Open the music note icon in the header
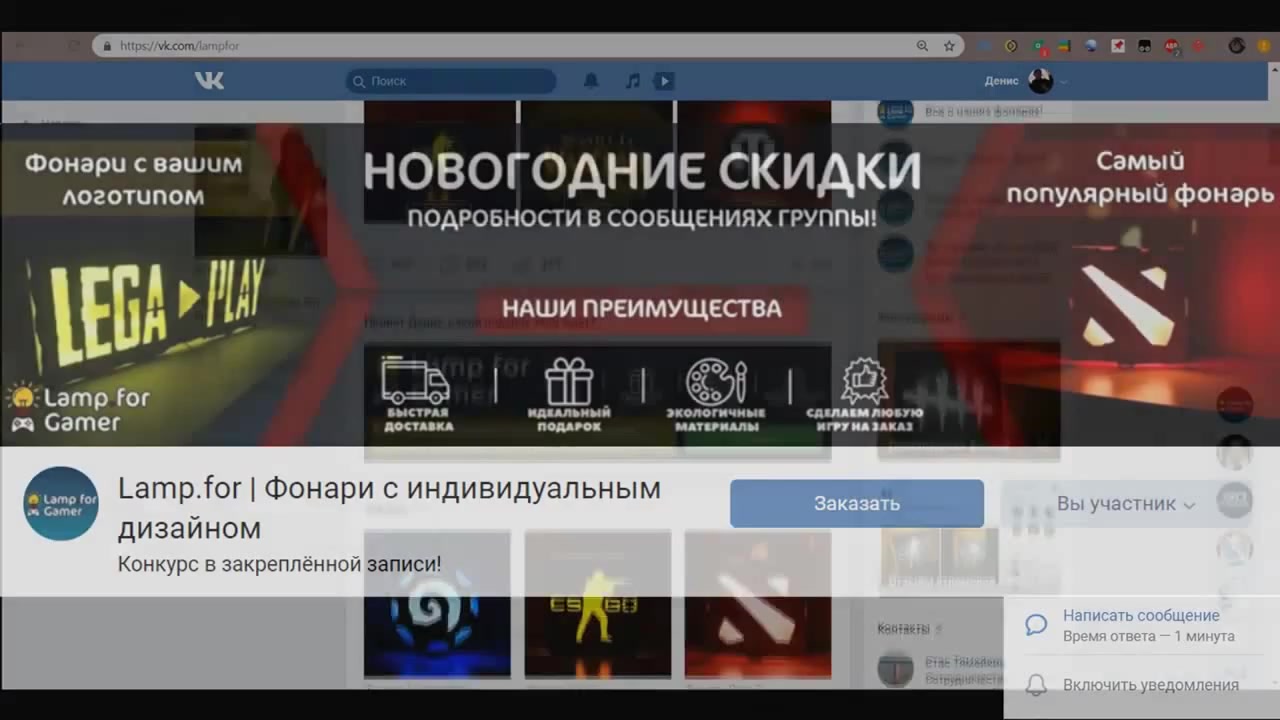 [x=632, y=81]
